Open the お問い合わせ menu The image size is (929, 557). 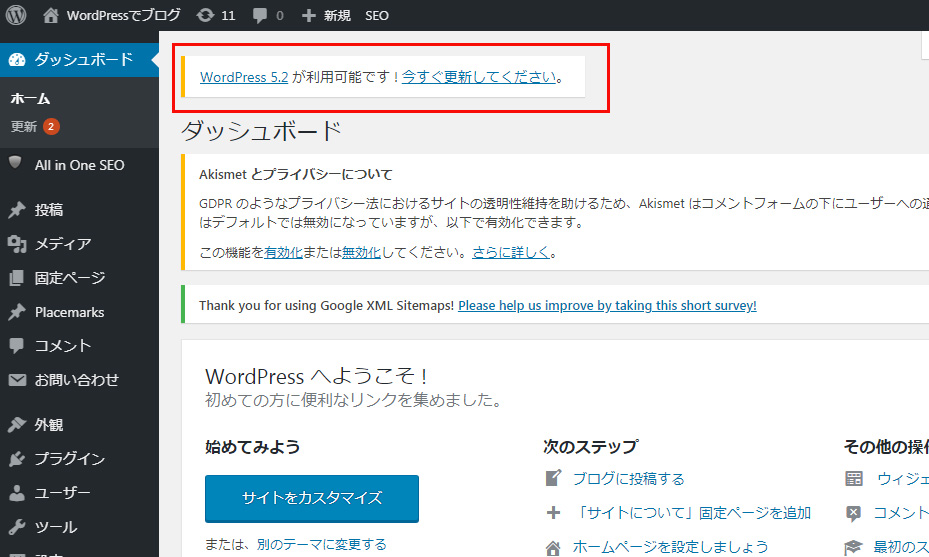79,380
